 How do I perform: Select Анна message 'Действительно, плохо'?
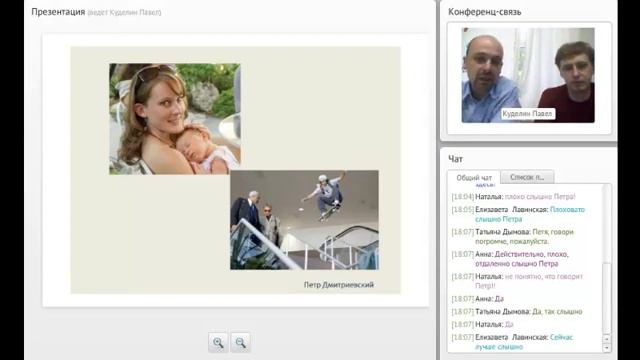click(510, 259)
